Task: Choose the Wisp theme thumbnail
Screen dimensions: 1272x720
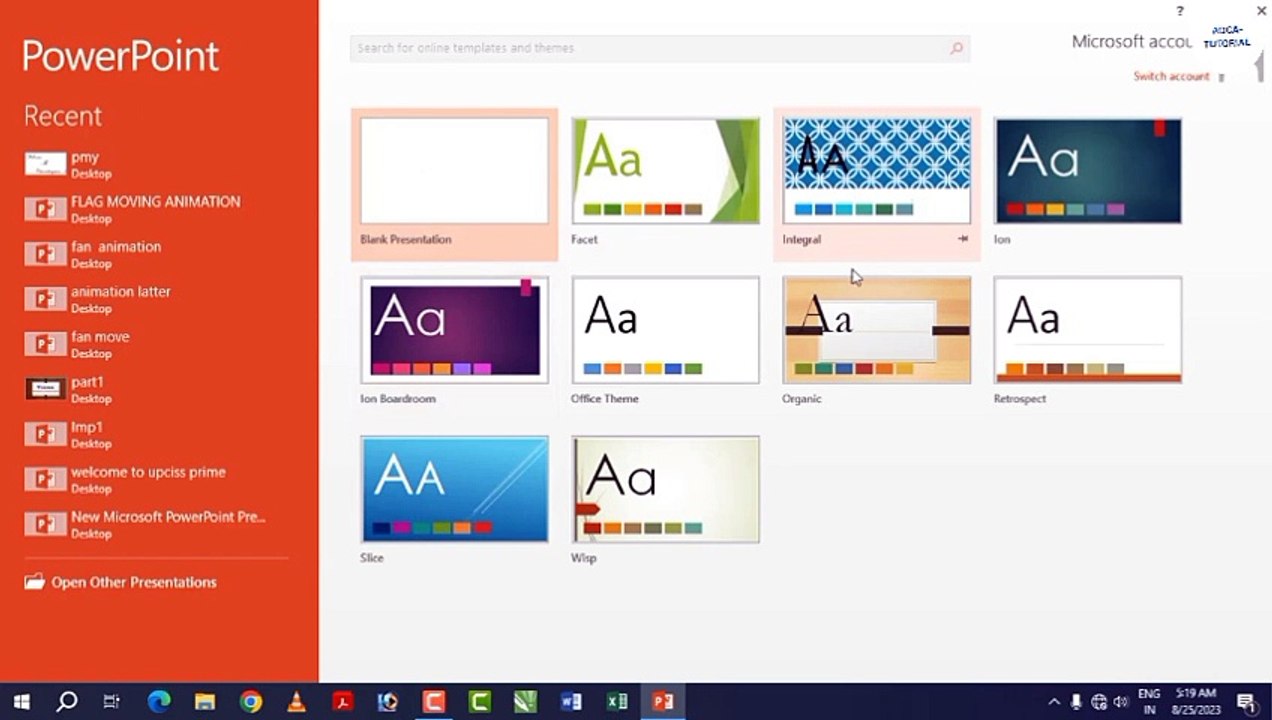Action: click(x=665, y=489)
